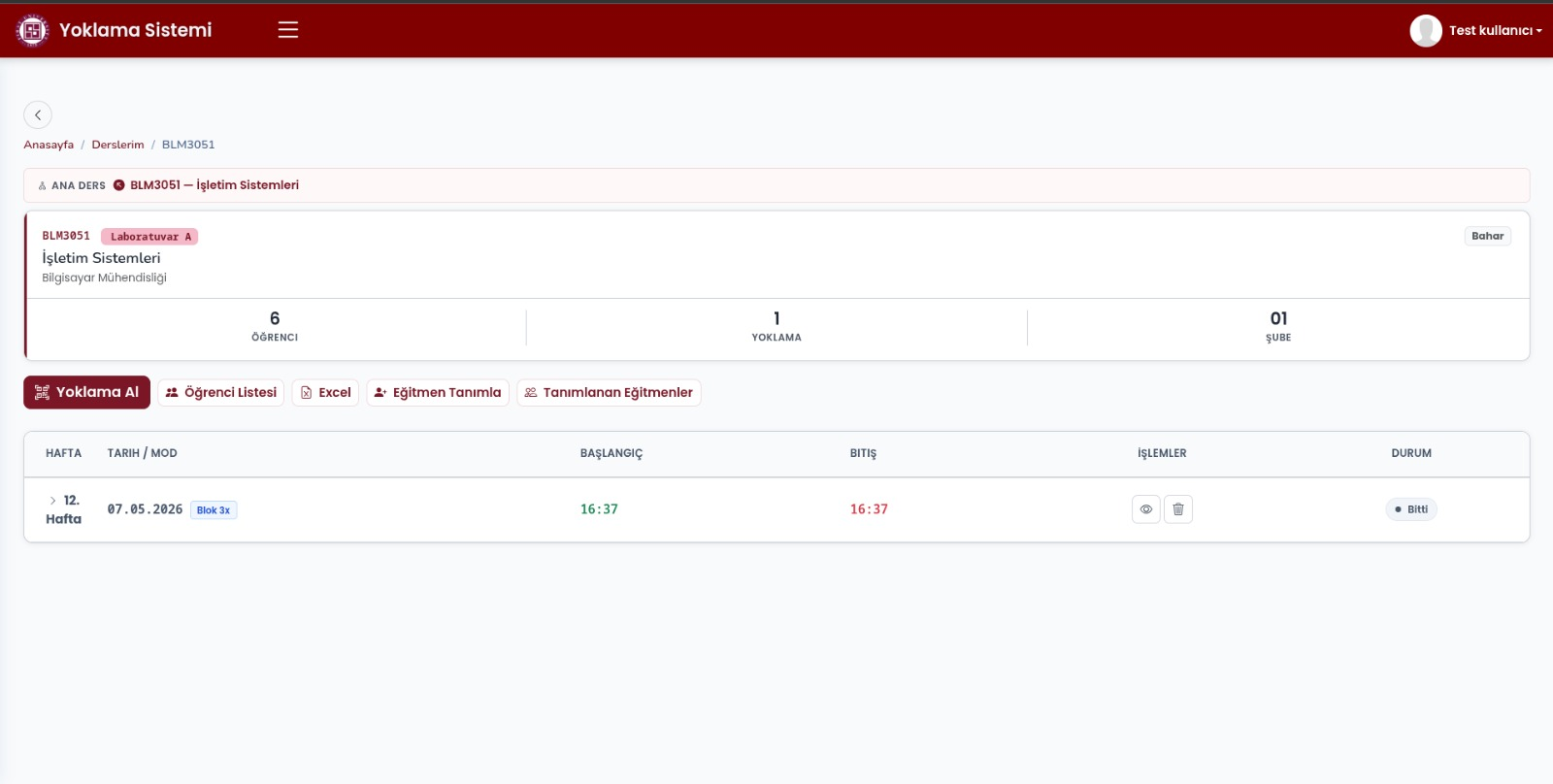Open the Test kullanıcı dropdown
The width and height of the screenshot is (1553, 784).
click(x=1495, y=31)
